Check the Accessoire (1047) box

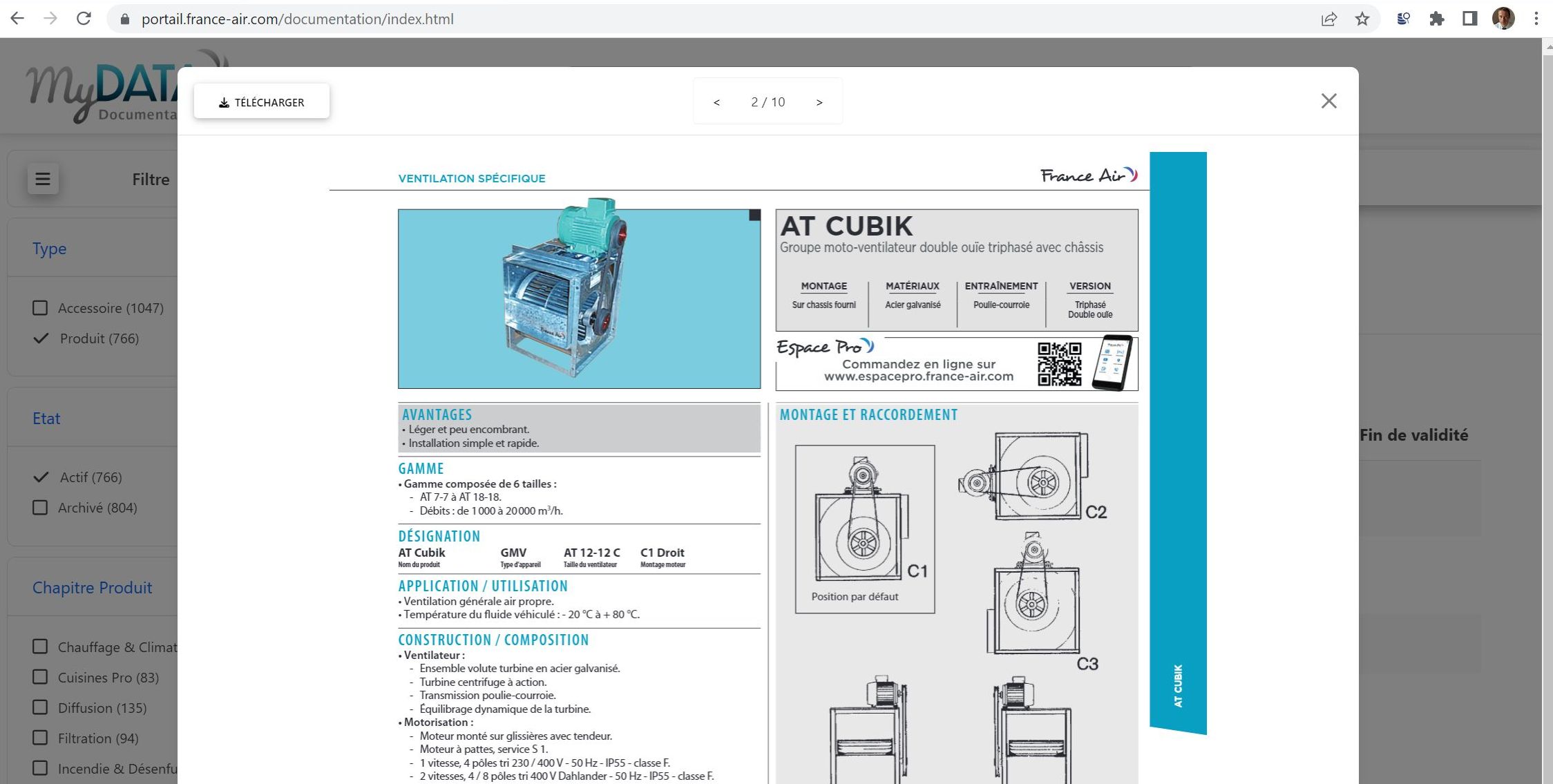[x=40, y=308]
